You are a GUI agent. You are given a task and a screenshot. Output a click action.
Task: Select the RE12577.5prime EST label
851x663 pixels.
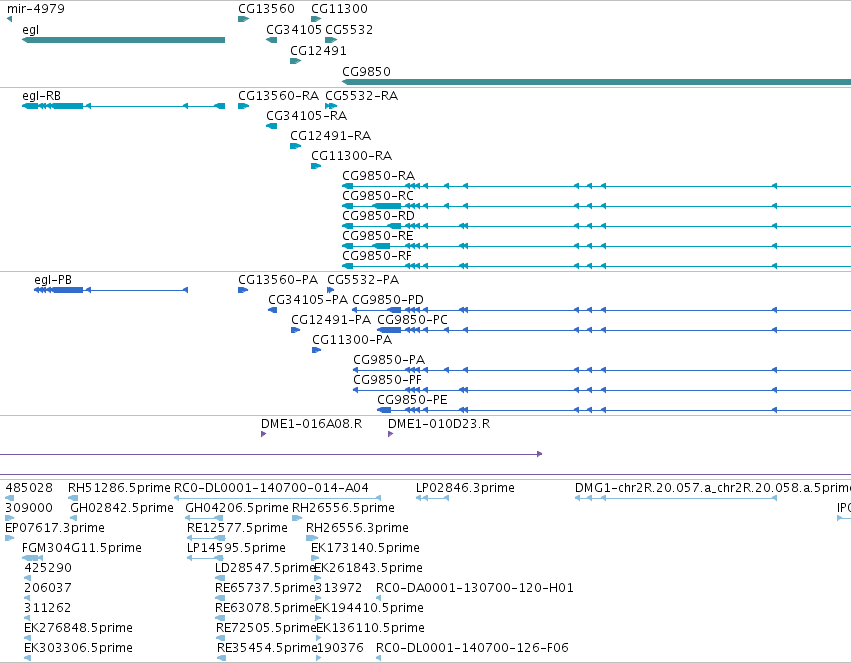pos(237,528)
